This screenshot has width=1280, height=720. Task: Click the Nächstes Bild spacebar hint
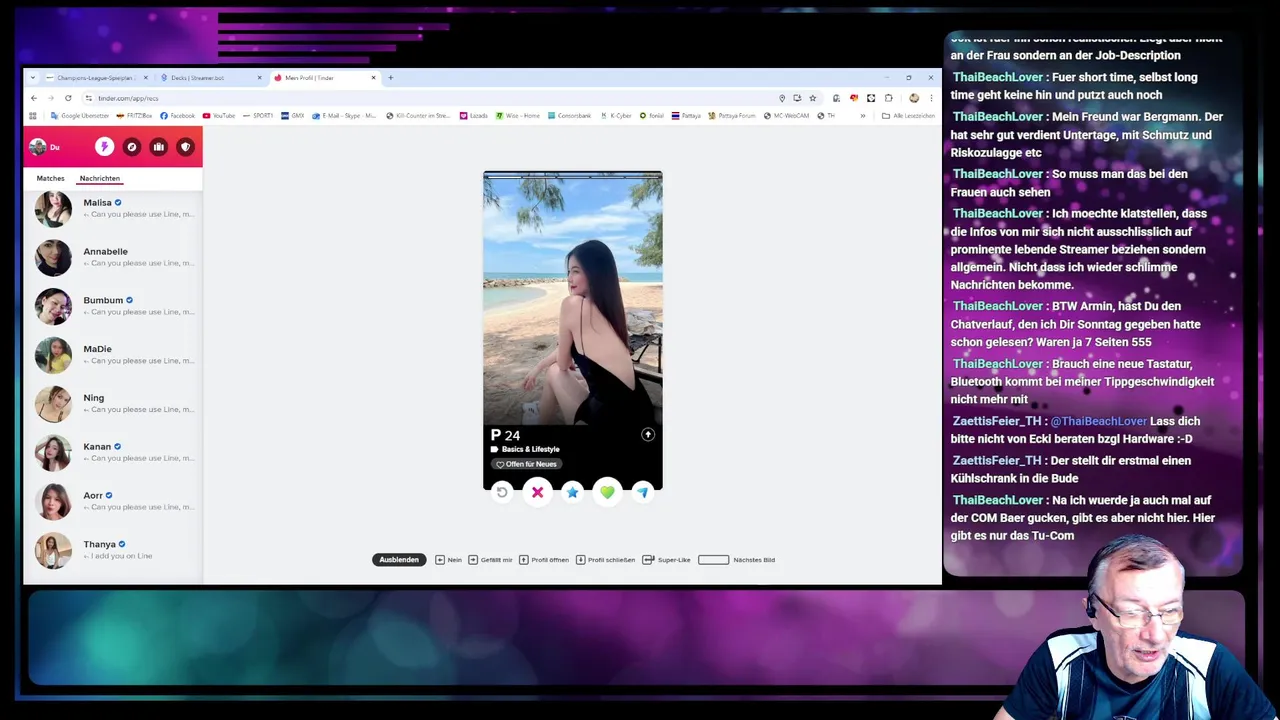736,560
